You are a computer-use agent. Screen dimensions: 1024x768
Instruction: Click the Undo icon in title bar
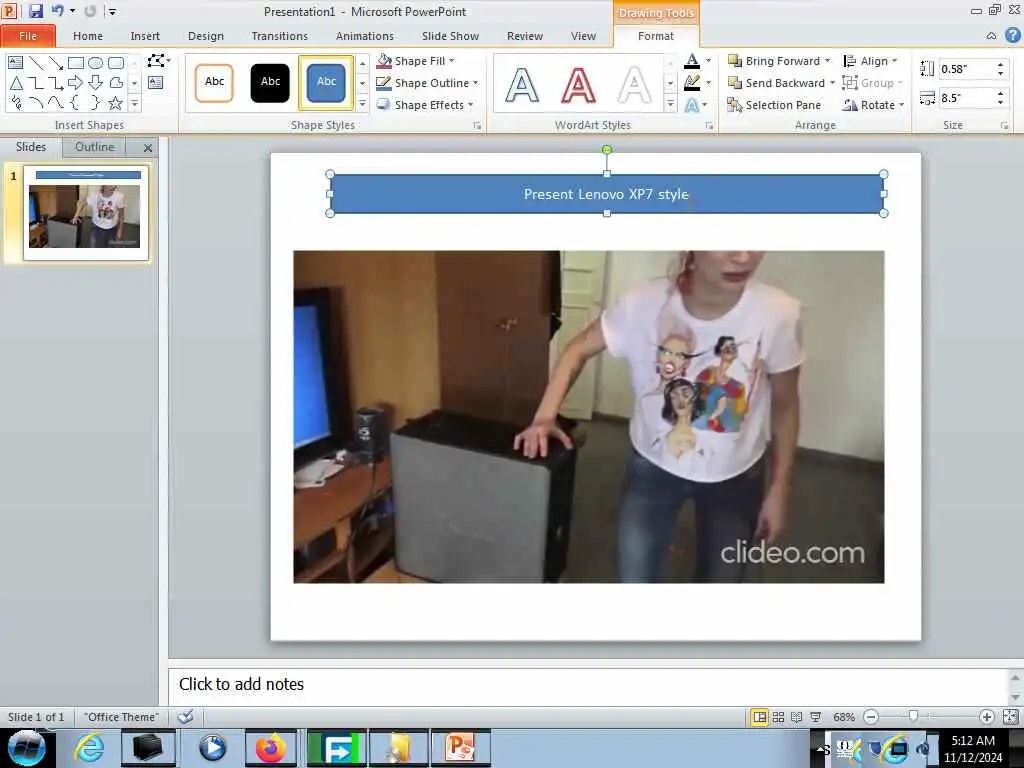click(58, 11)
